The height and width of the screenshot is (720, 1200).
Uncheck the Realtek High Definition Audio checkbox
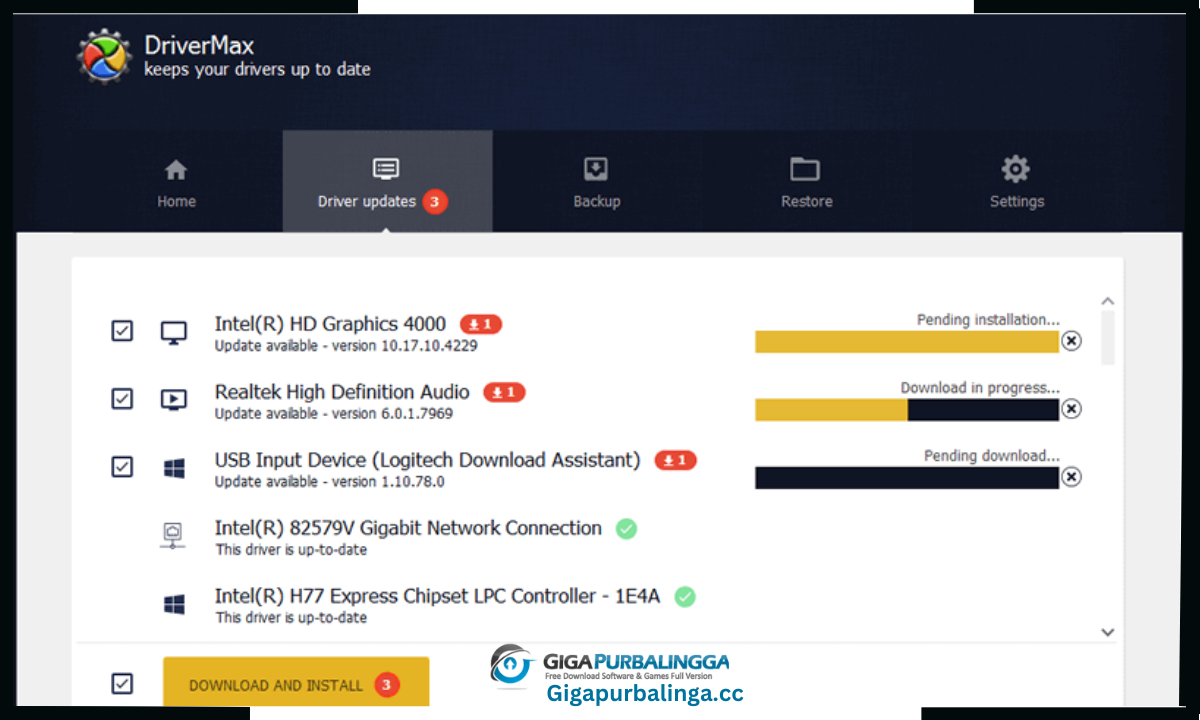click(x=122, y=399)
